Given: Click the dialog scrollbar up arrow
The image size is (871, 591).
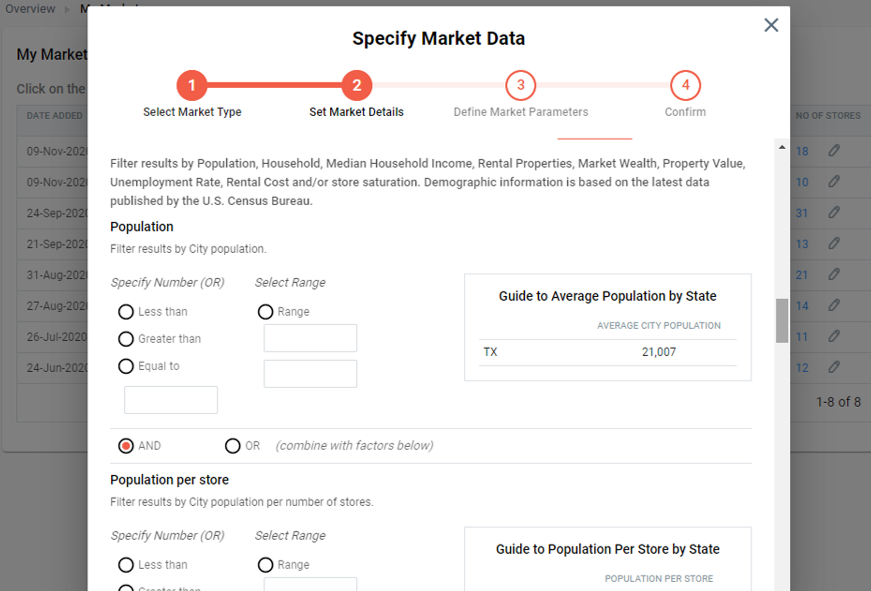Looking at the screenshot, I should tap(782, 147).
